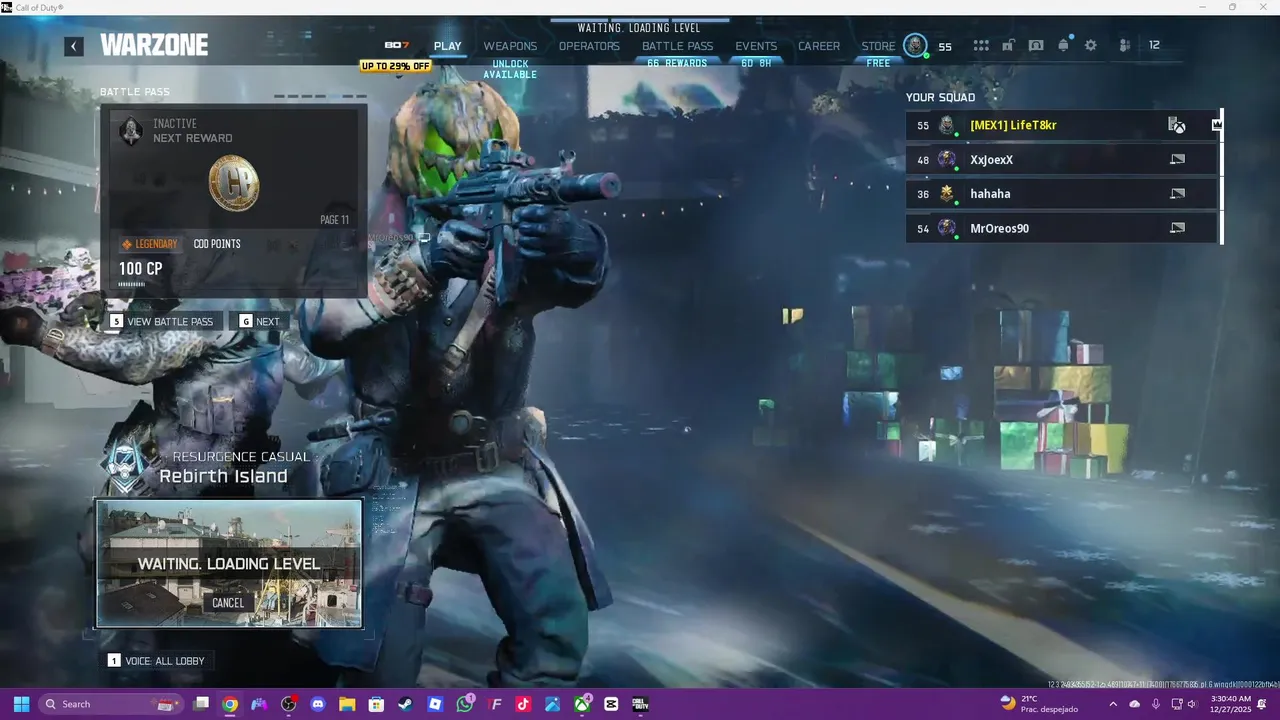Viewport: 1280px width, 720px height.
Task: Click the squad count number 12
Action: click(1154, 46)
